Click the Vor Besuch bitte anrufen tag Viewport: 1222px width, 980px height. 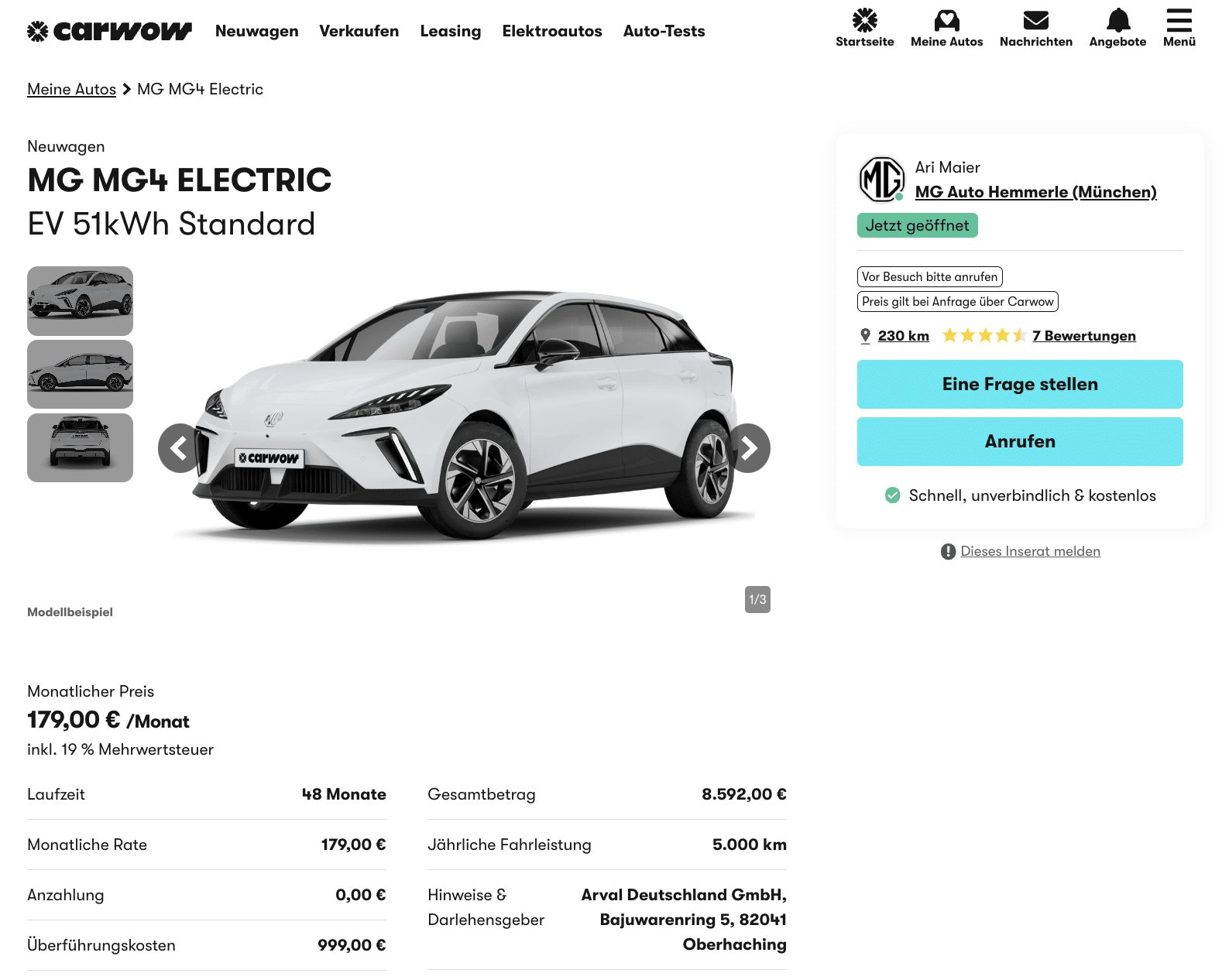pos(930,276)
